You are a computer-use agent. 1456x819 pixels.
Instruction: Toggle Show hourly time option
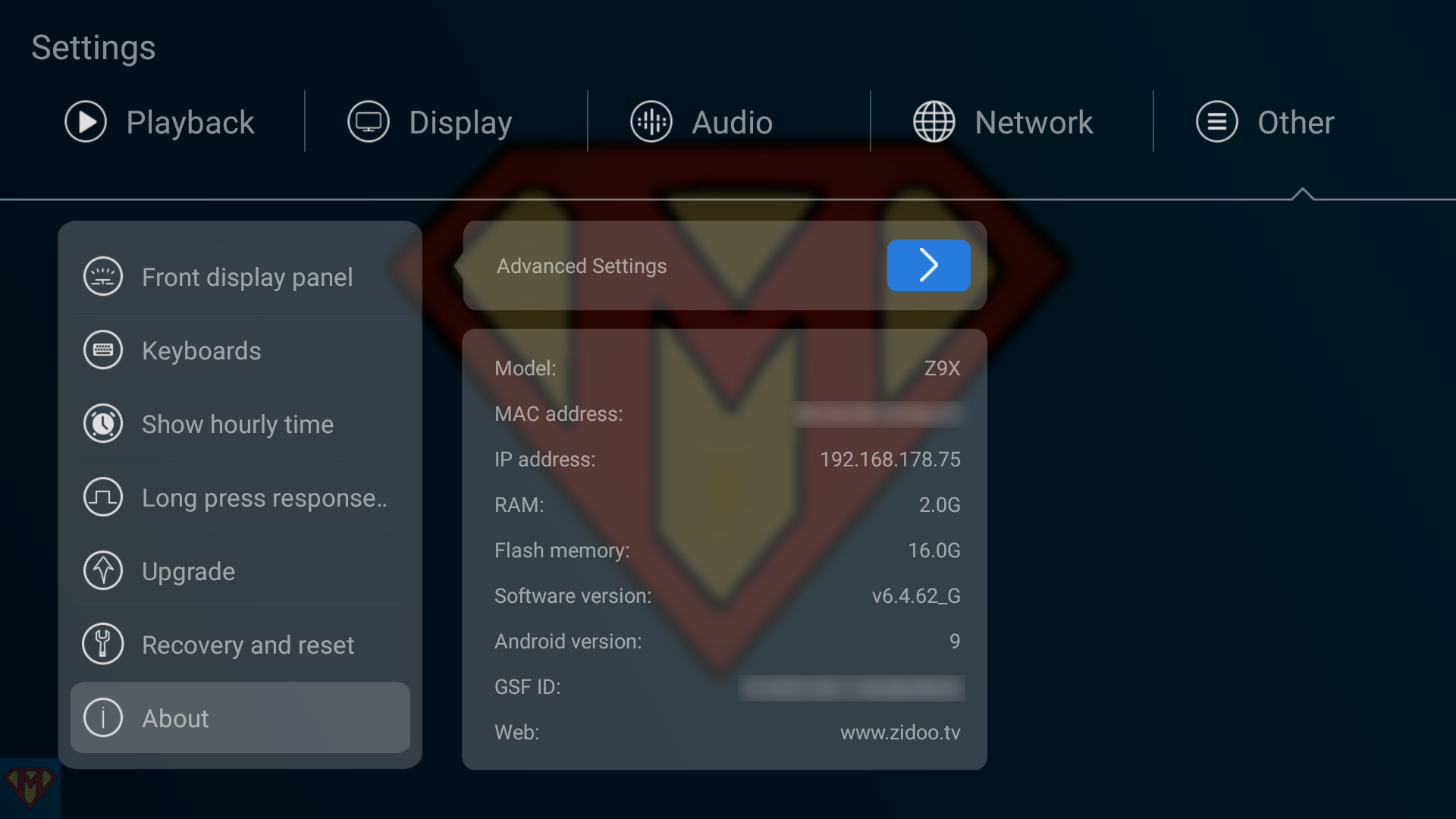click(239, 424)
